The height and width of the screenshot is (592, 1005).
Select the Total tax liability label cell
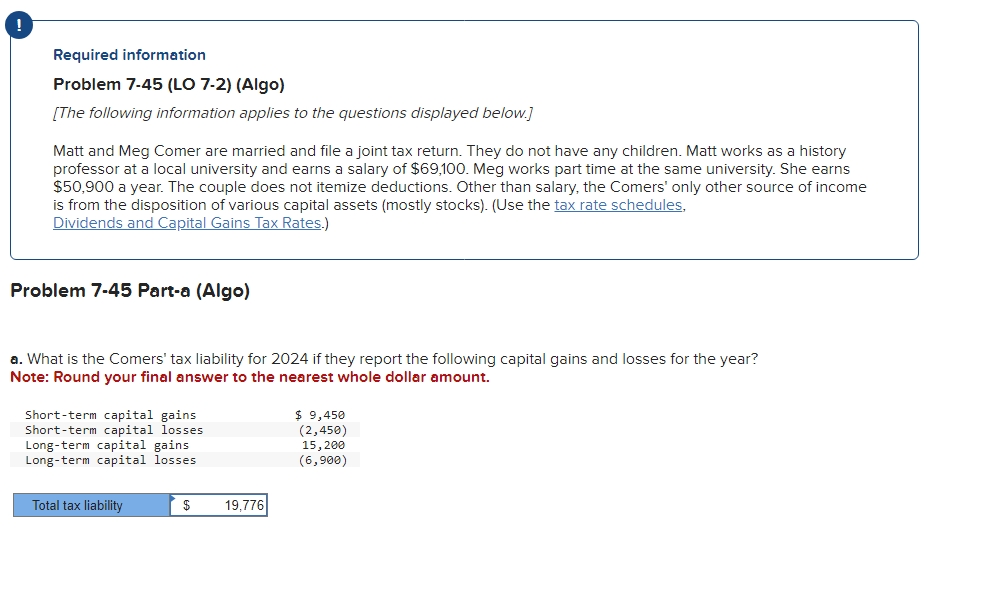(x=92, y=506)
